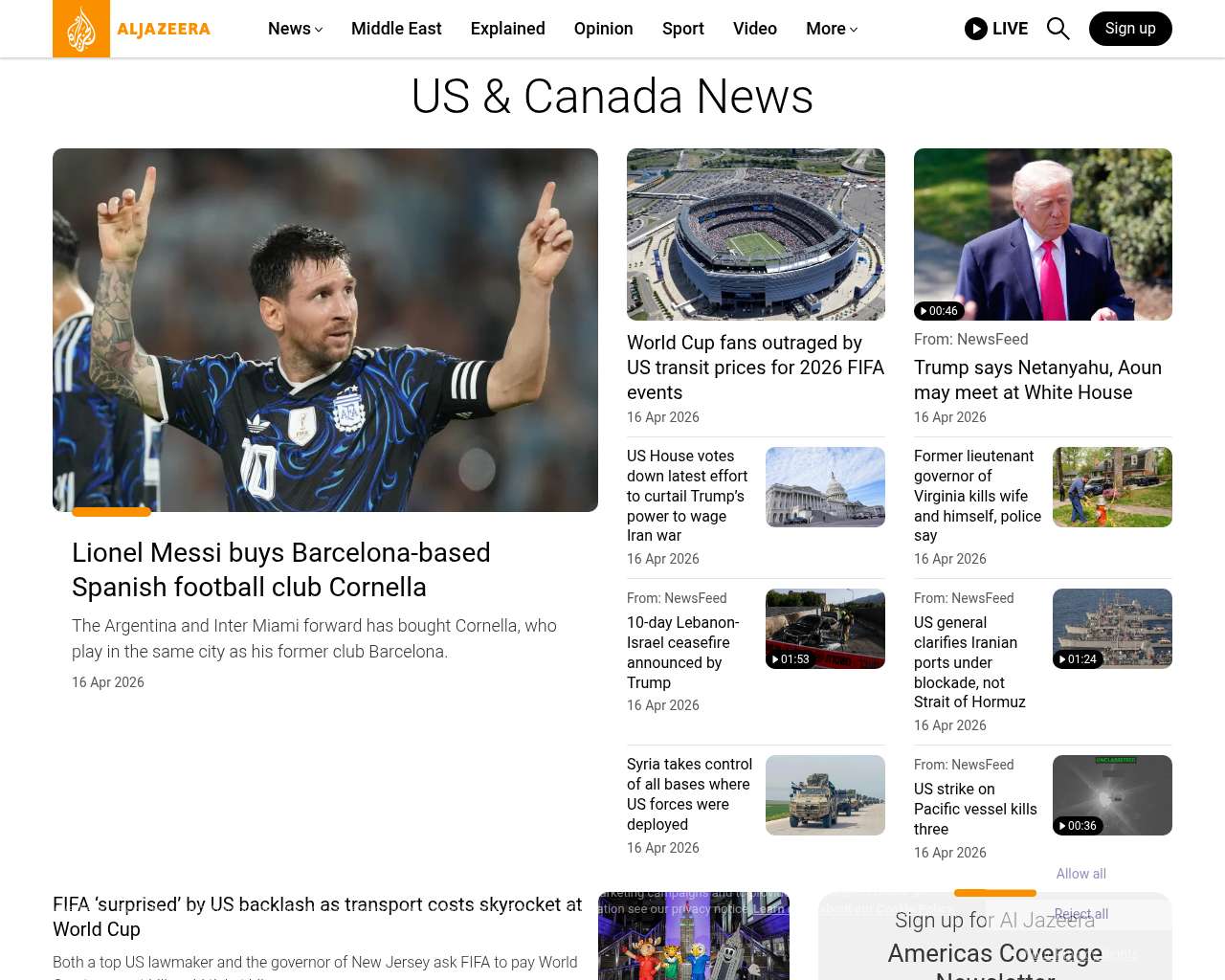Open Syria takes control of bases article
1225x980 pixels.
(x=689, y=793)
